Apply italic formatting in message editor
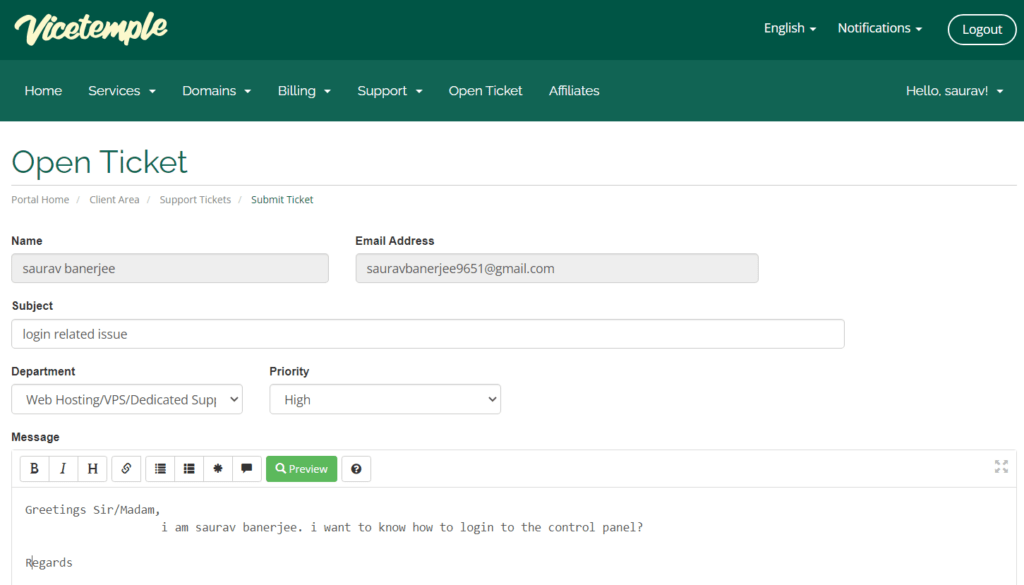 click(63, 469)
